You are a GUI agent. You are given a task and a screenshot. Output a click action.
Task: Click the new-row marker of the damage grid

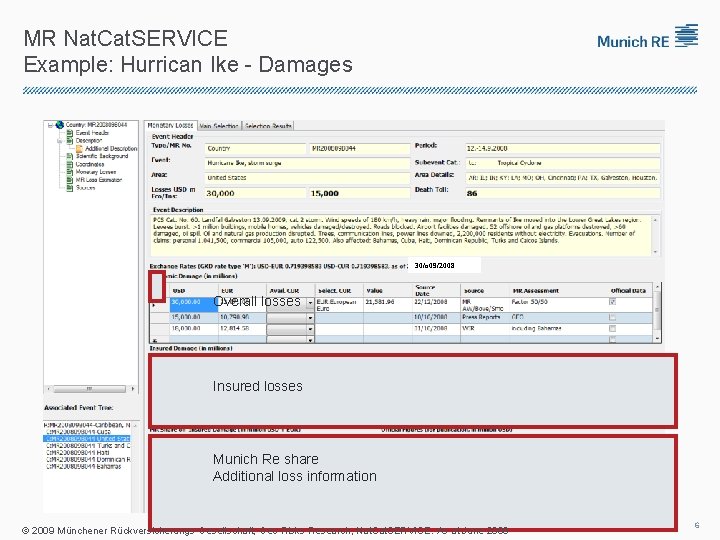[155, 341]
